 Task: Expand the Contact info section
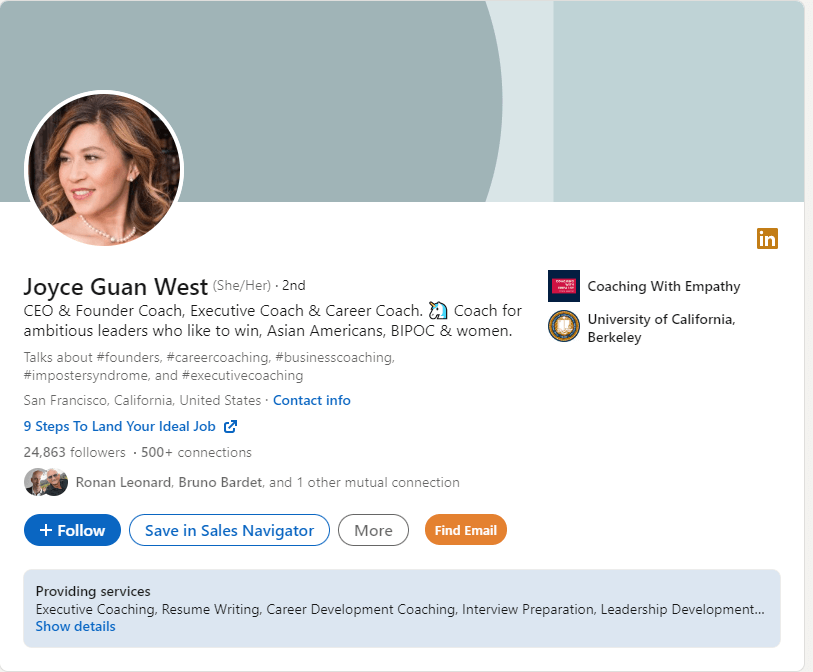click(x=311, y=400)
